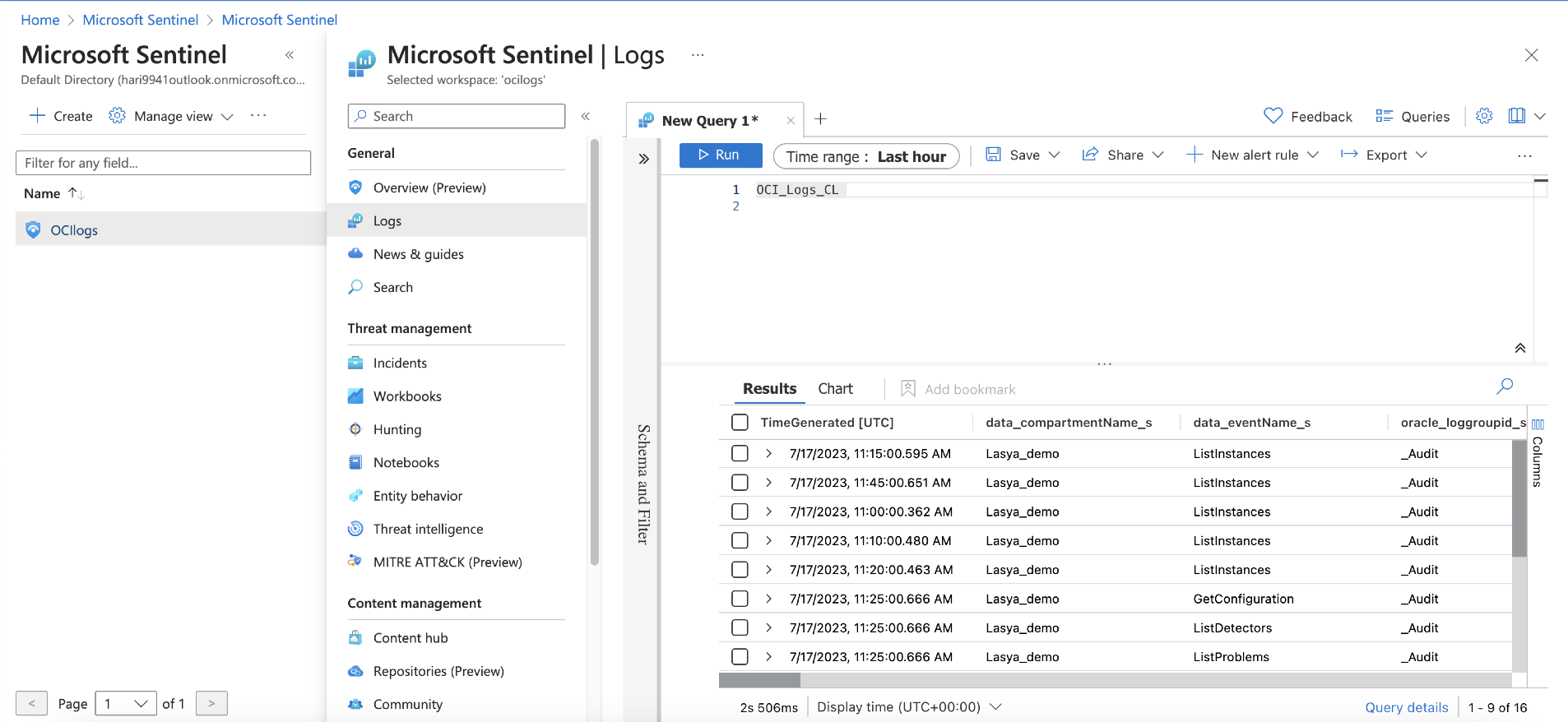Open Workbooks in the sidebar menu
Image resolution: width=1568 pixels, height=722 pixels.
point(407,396)
